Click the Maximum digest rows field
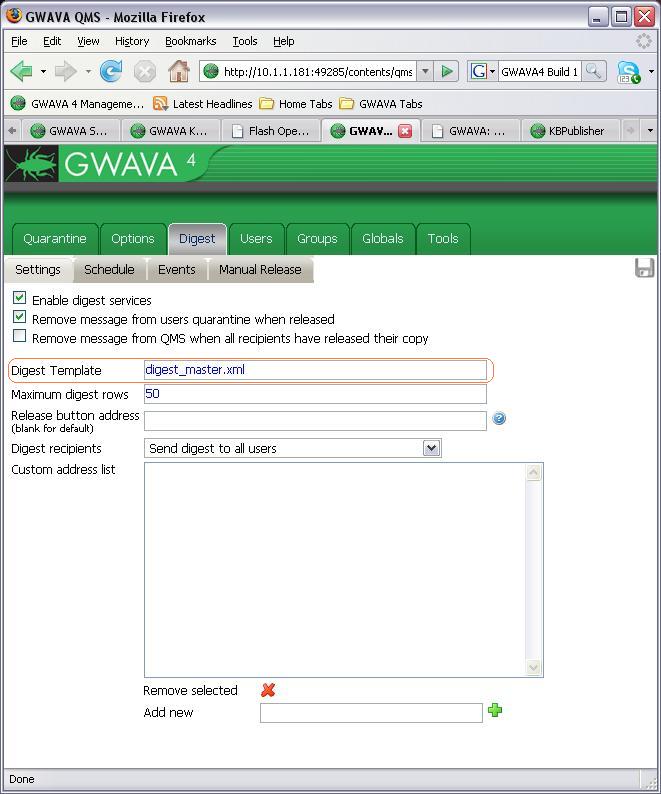 point(315,393)
